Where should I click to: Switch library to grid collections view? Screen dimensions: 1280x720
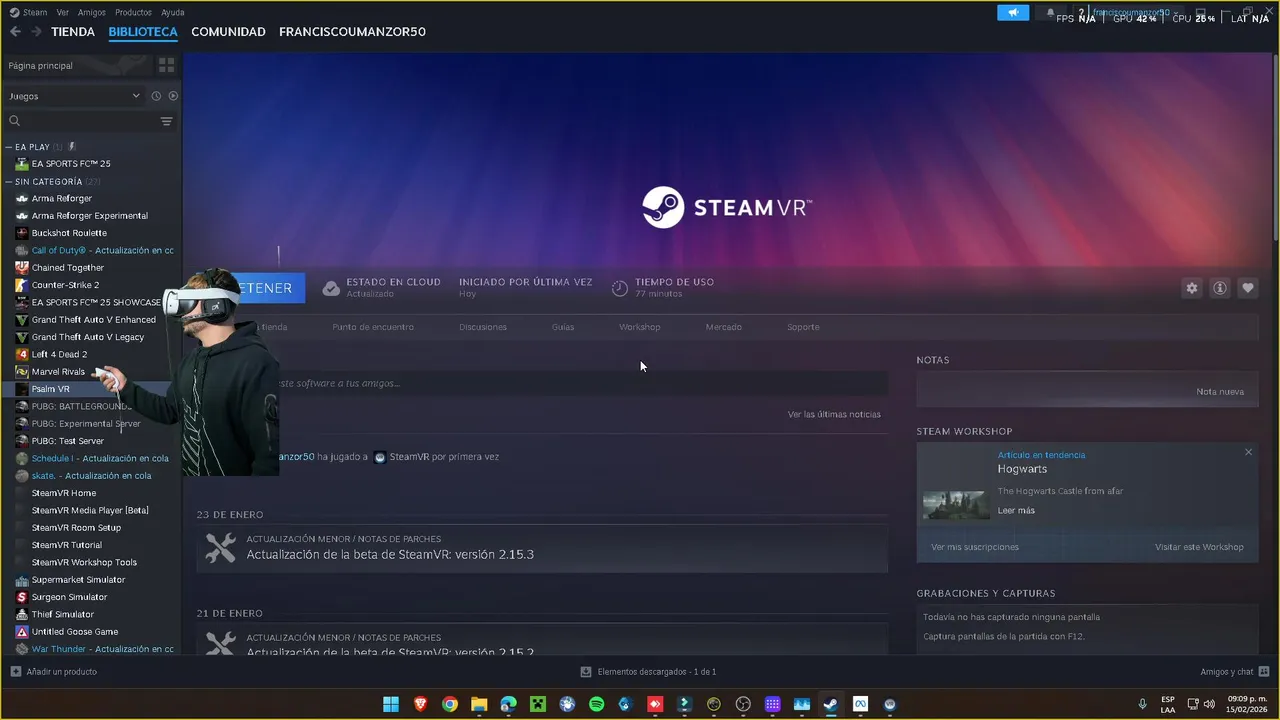click(166, 65)
